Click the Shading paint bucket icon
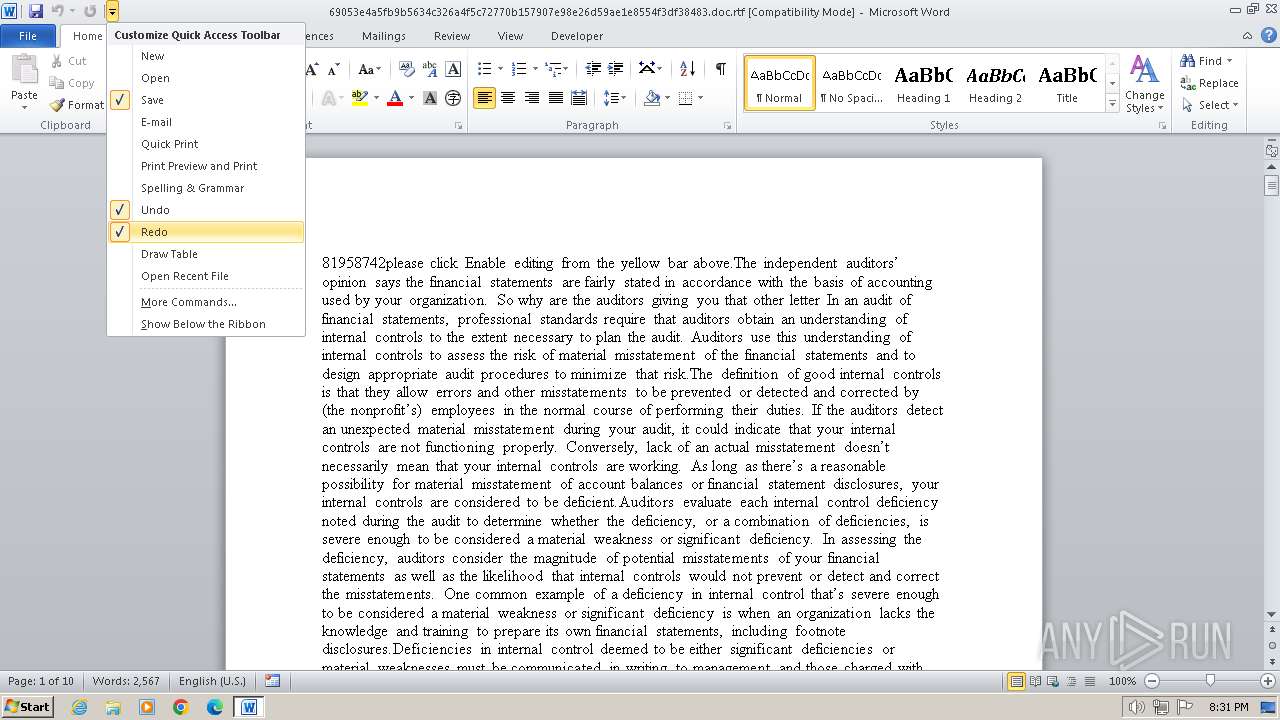This screenshot has width=1280, height=720. pyautogui.click(x=651, y=98)
